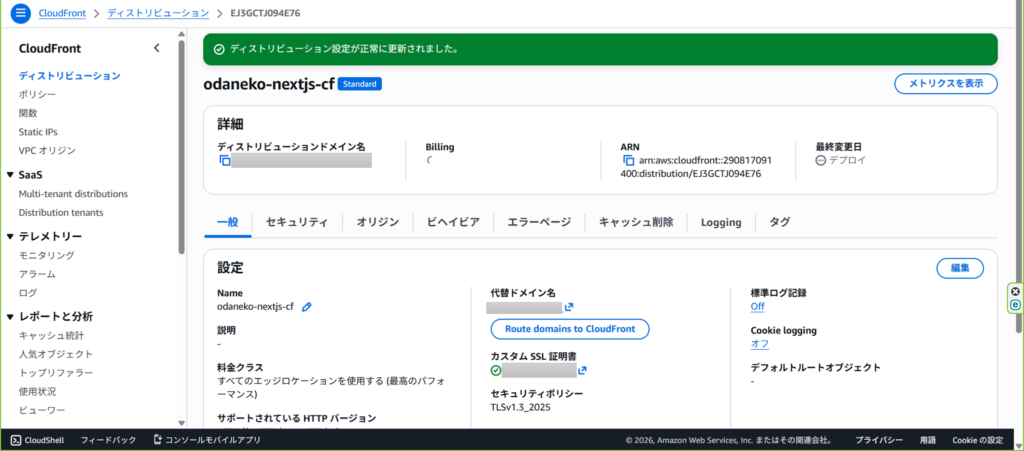Collapse the CloudFront sidebar with the chevron
The image size is (1024, 451).
(x=156, y=48)
